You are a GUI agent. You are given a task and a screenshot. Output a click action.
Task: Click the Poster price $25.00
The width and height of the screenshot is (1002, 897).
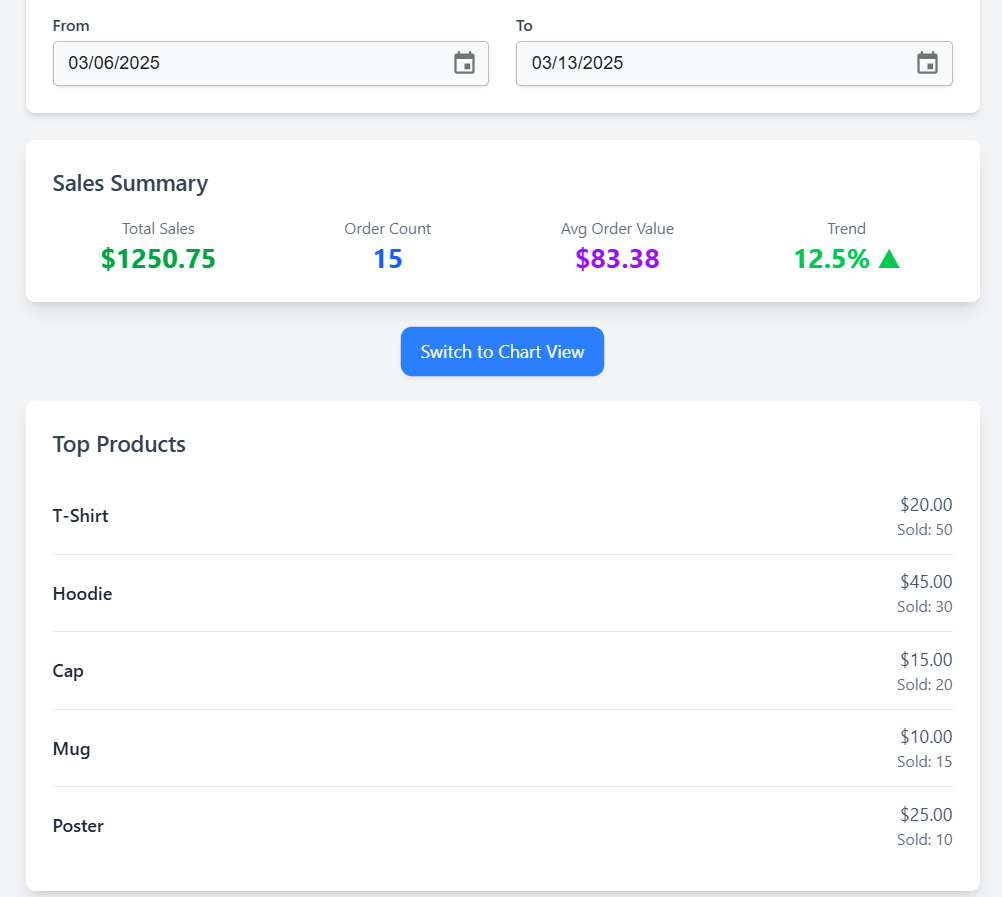pos(926,814)
